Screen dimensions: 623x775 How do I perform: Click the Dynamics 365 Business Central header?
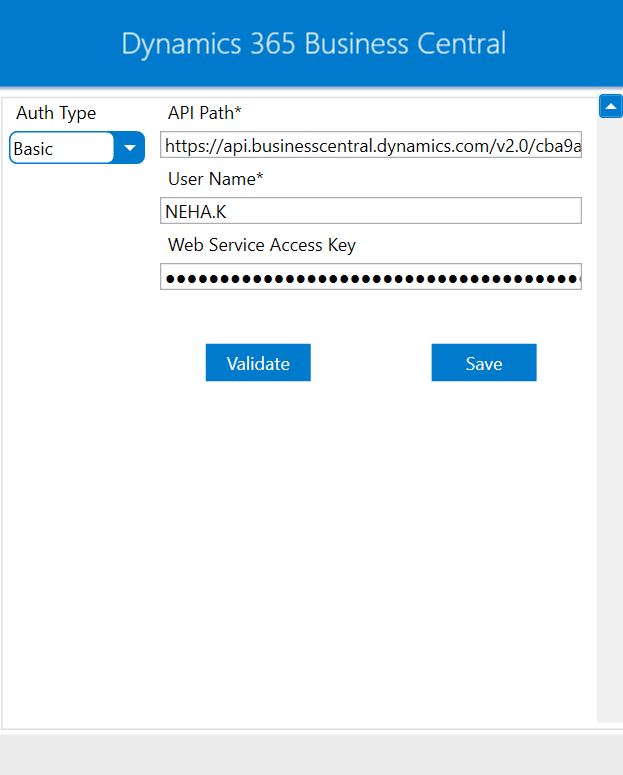click(314, 44)
